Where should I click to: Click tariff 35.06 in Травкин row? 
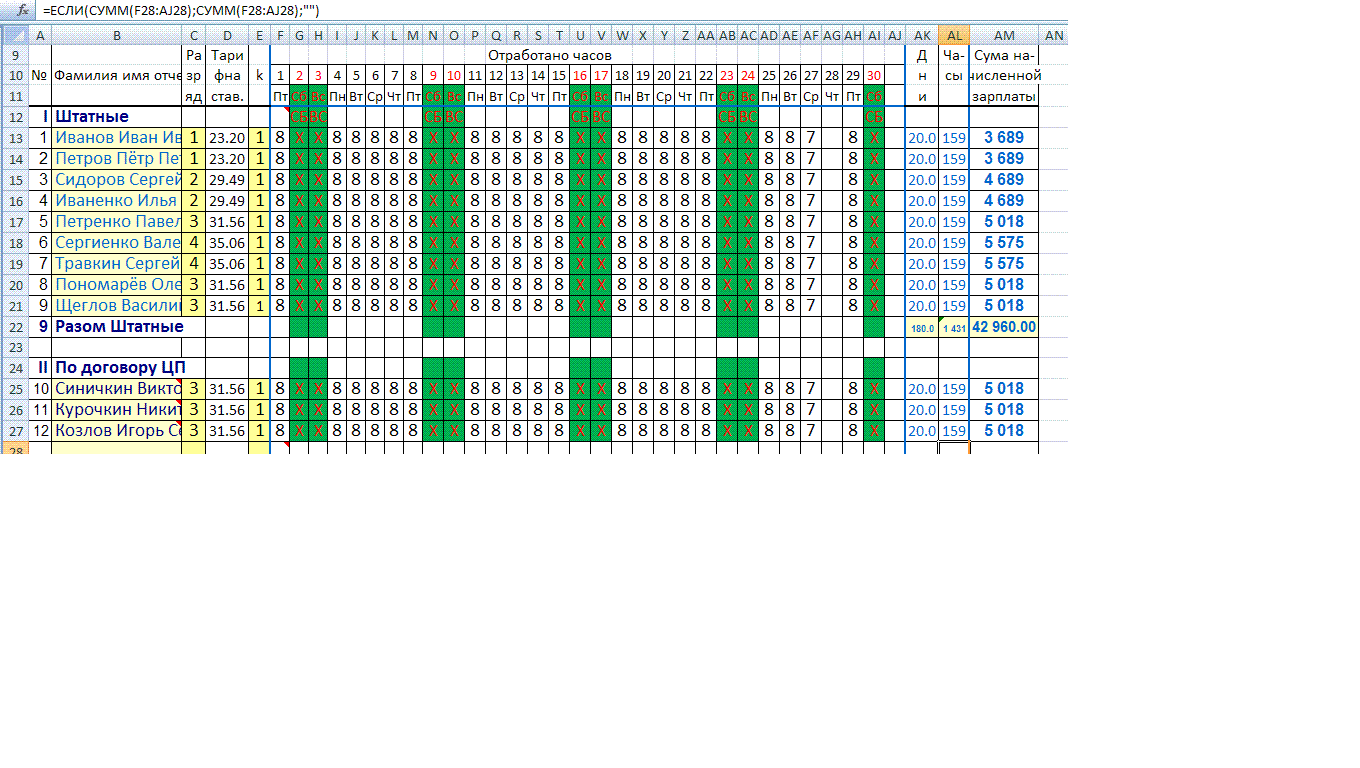point(227,264)
